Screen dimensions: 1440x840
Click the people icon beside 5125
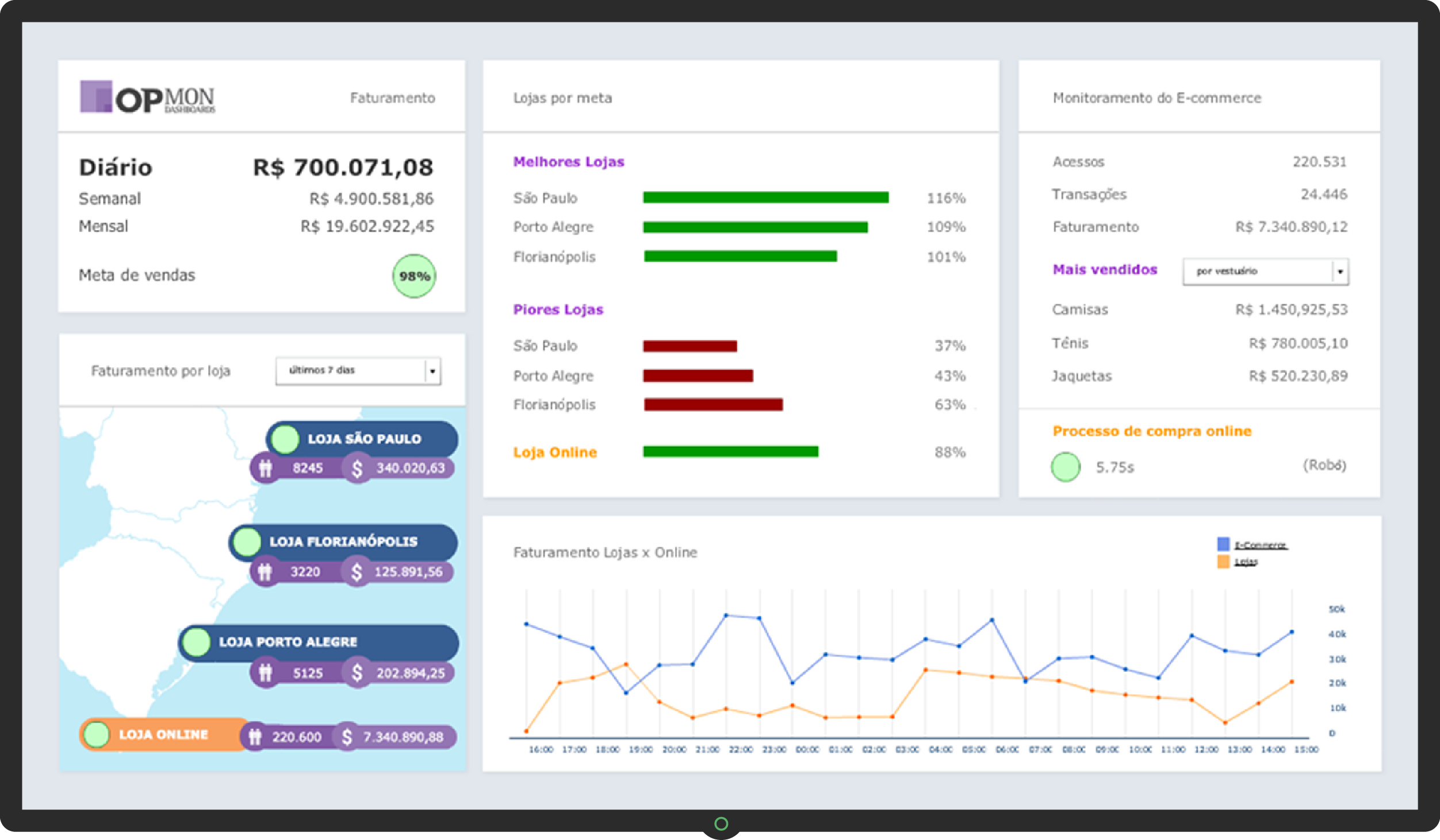pos(265,673)
